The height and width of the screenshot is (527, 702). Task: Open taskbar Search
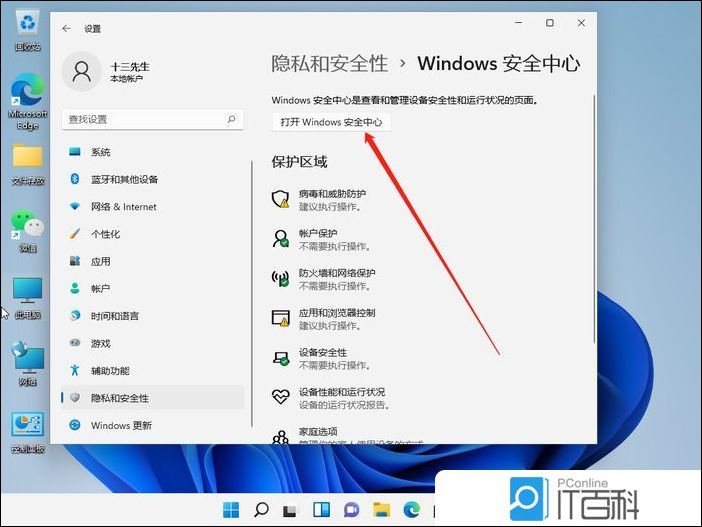tap(261, 510)
